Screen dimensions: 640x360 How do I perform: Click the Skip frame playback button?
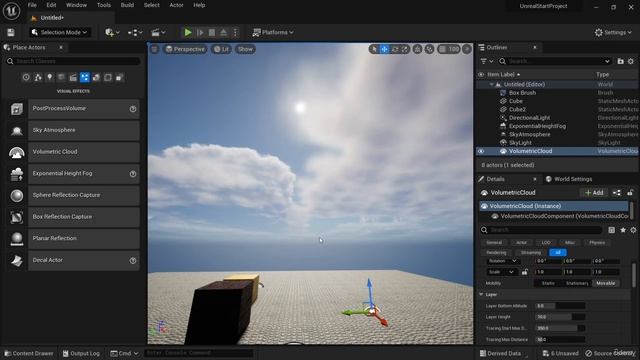click(200, 32)
